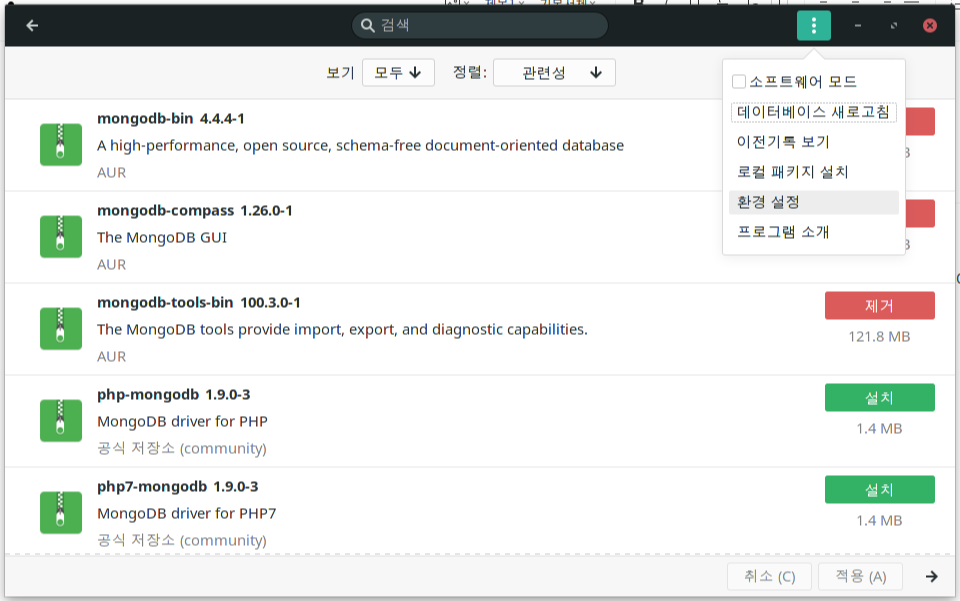Image resolution: width=960 pixels, height=601 pixels.
Task: Click 1.4 MB size under php-mongodb
Action: [879, 428]
